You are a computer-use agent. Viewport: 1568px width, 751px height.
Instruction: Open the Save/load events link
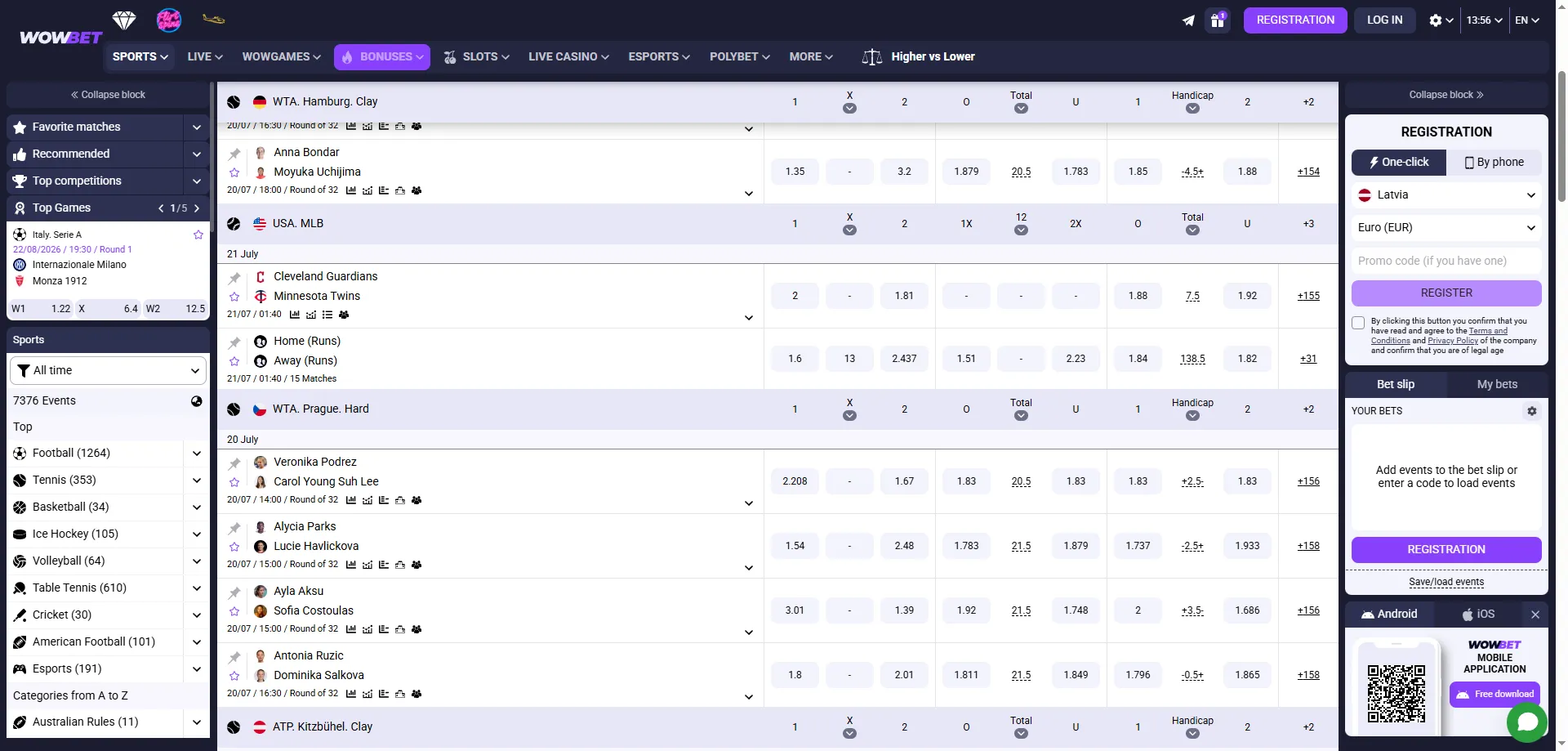[x=1446, y=582]
